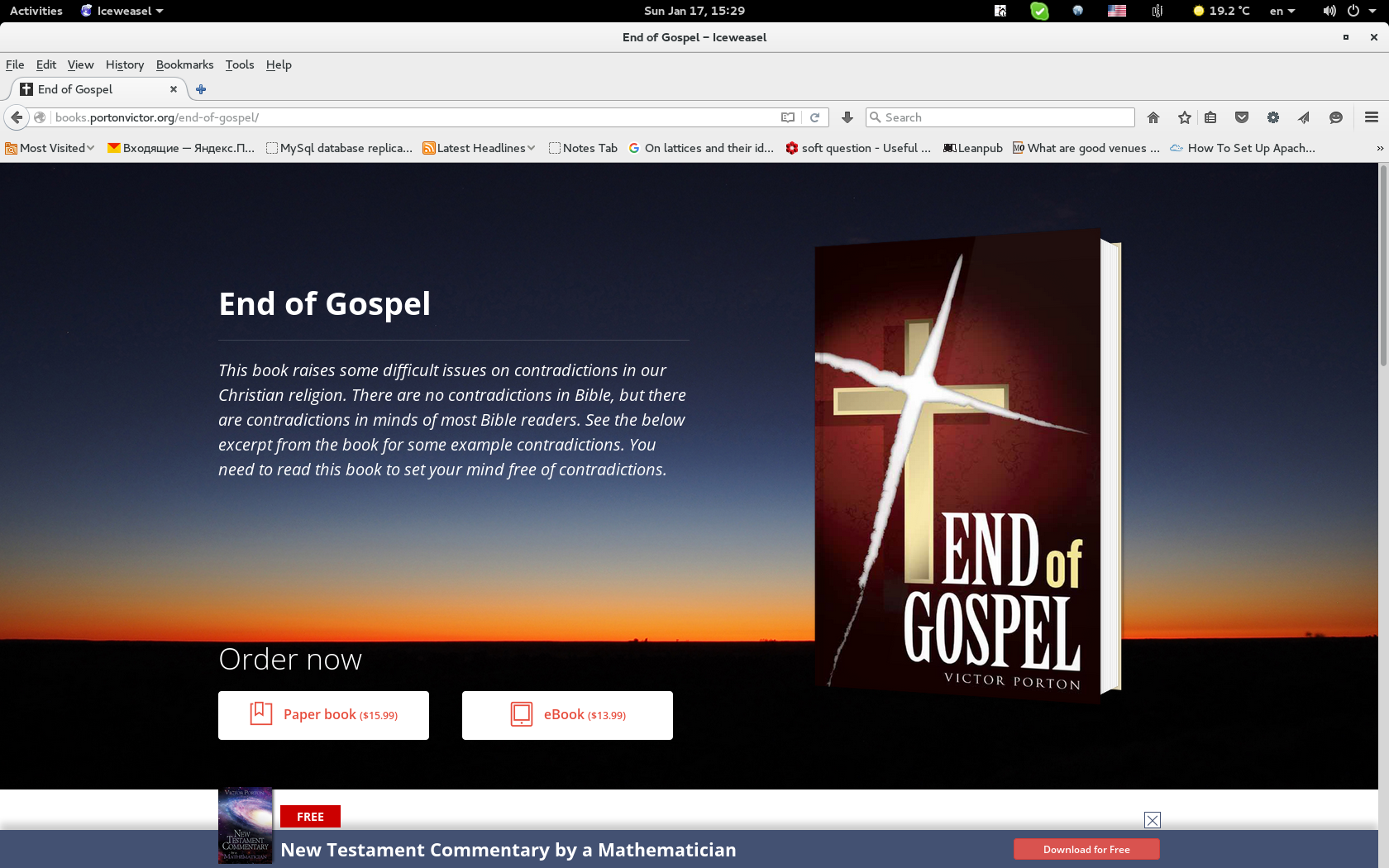Click the End of Gospel book cover
The height and width of the screenshot is (868, 1389).
[x=967, y=467]
